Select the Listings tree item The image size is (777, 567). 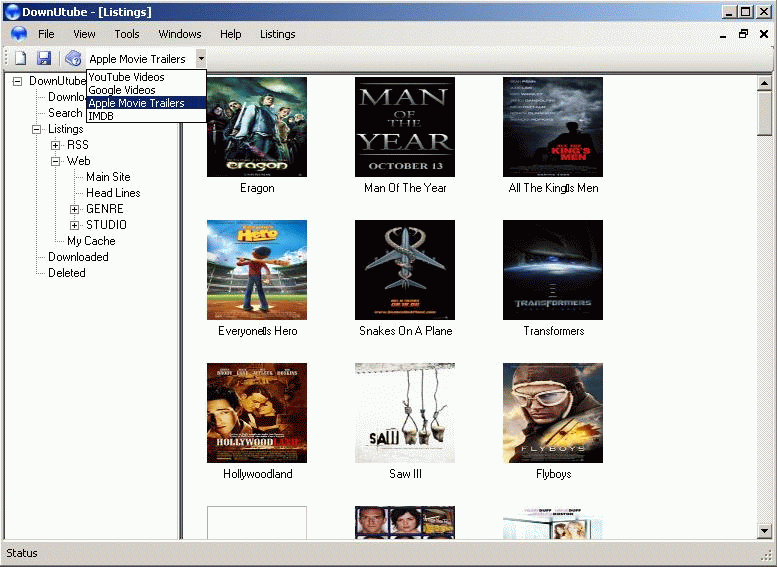[x=65, y=129]
